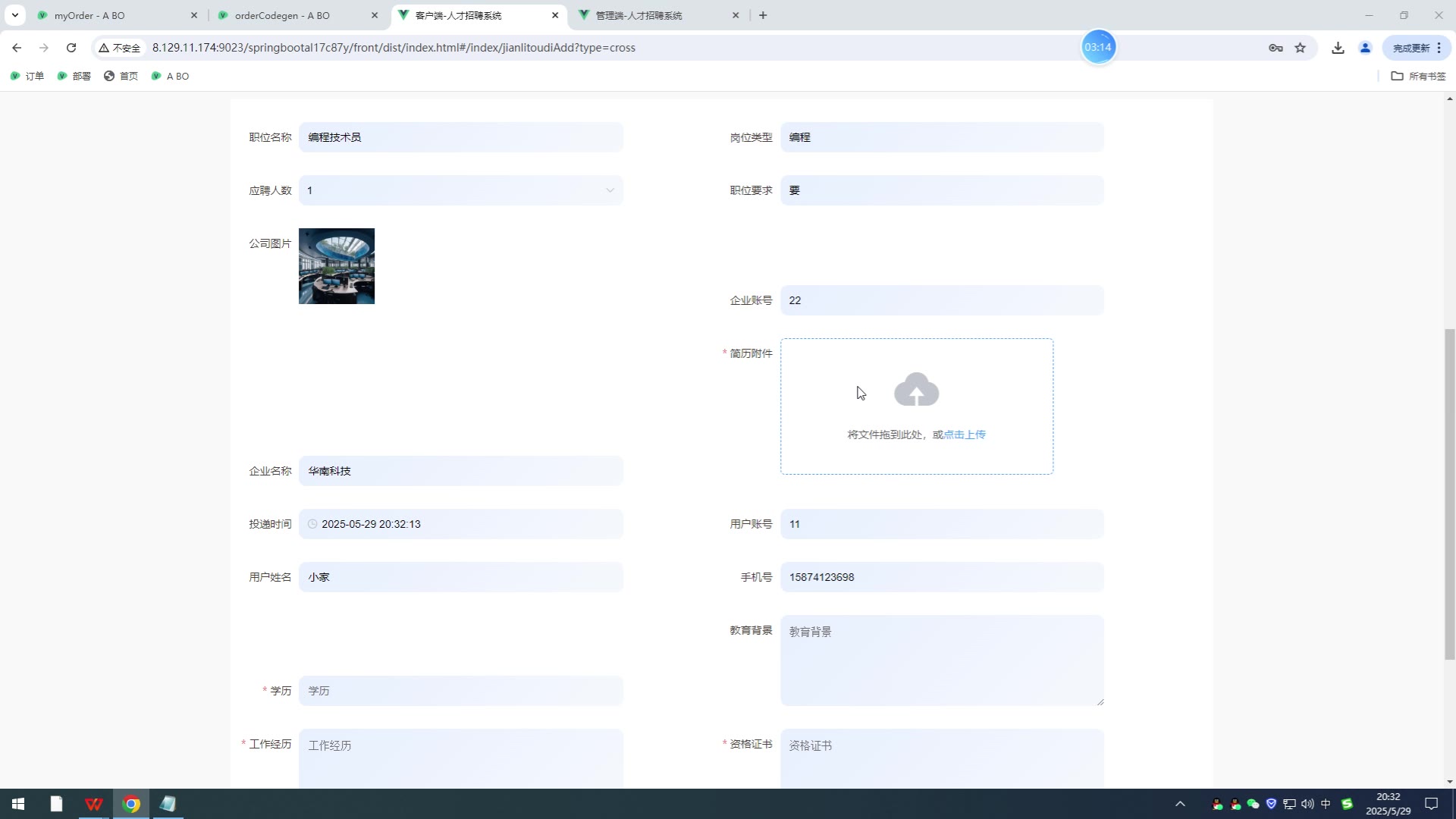
Task: Expand the 应聘人数 dropdown
Action: [610, 190]
